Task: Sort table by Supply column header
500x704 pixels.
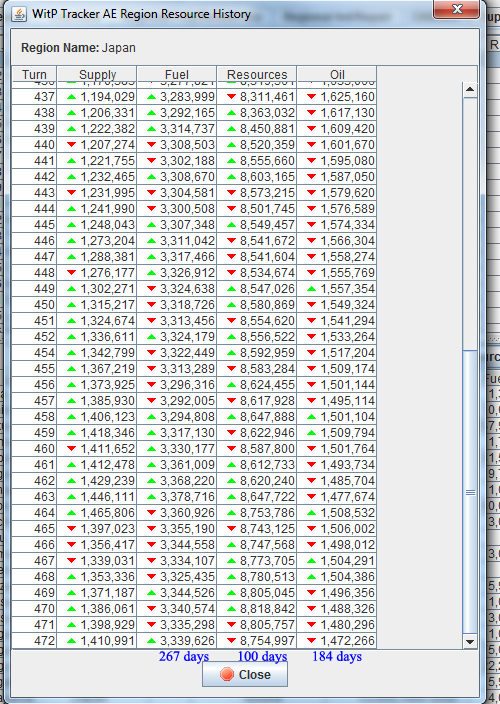Action: tap(97, 74)
